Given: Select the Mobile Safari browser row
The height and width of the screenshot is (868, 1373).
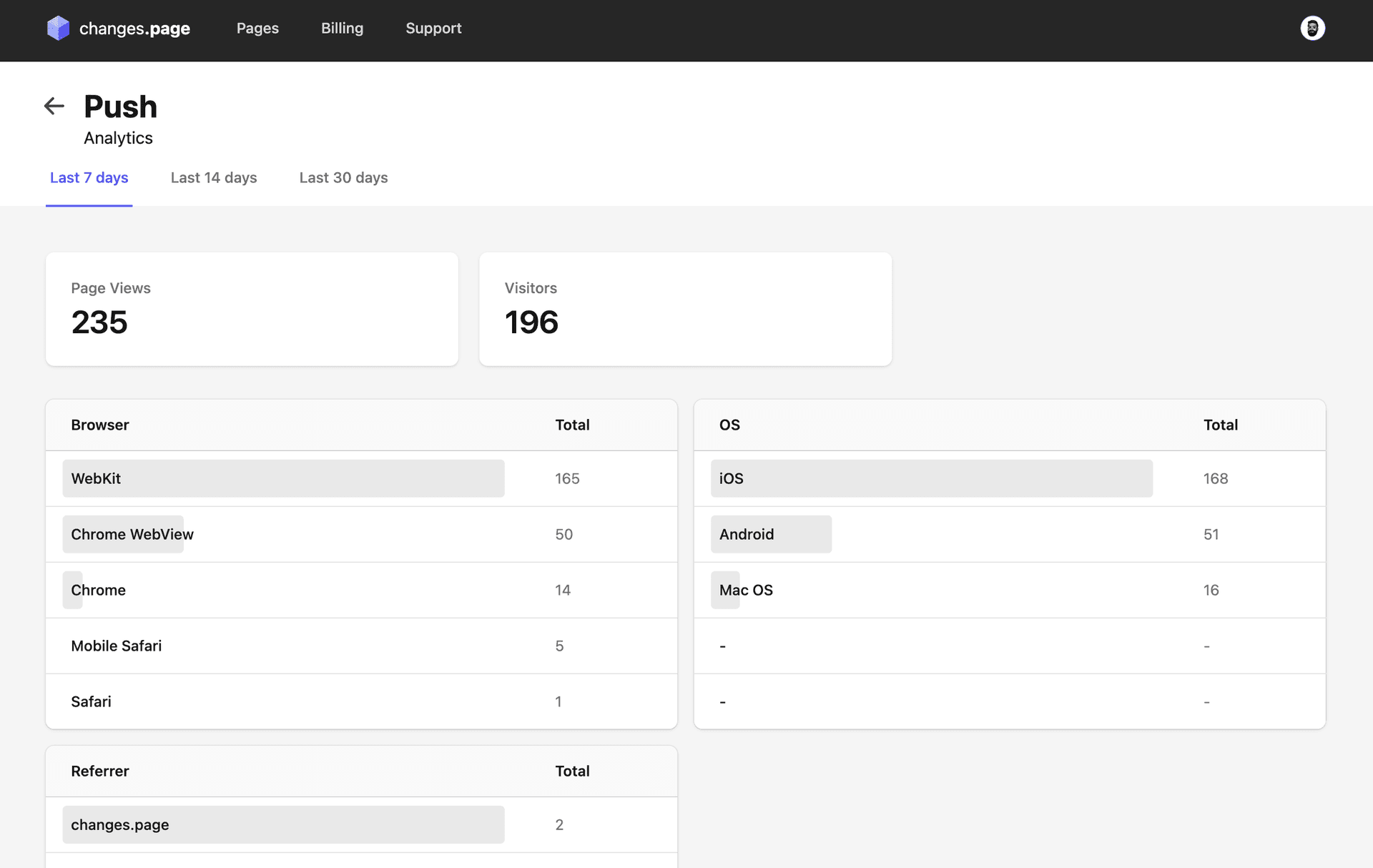Looking at the screenshot, I should click(116, 646).
